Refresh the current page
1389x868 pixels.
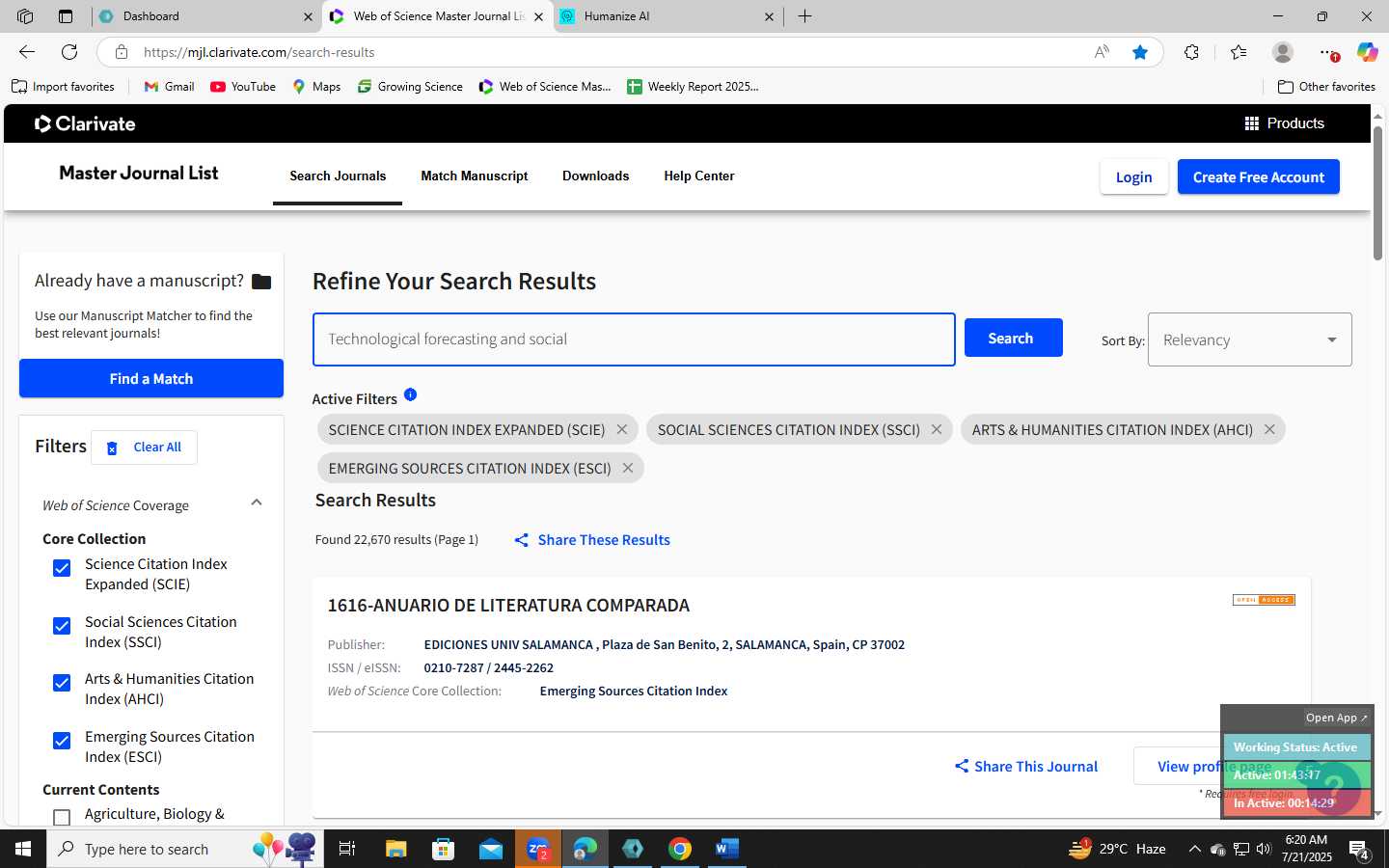(x=69, y=52)
